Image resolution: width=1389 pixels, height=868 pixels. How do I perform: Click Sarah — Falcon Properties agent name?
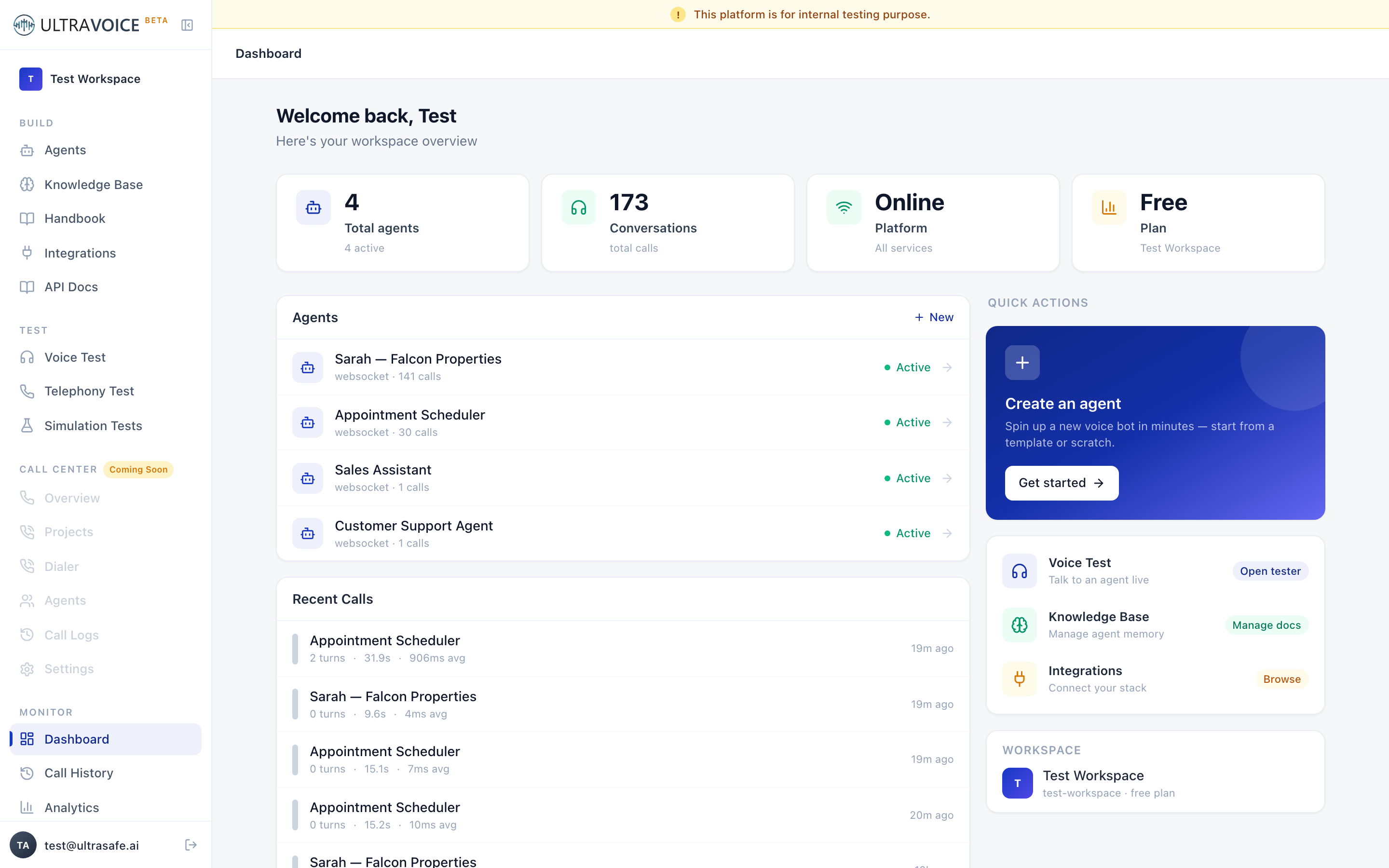(x=418, y=359)
